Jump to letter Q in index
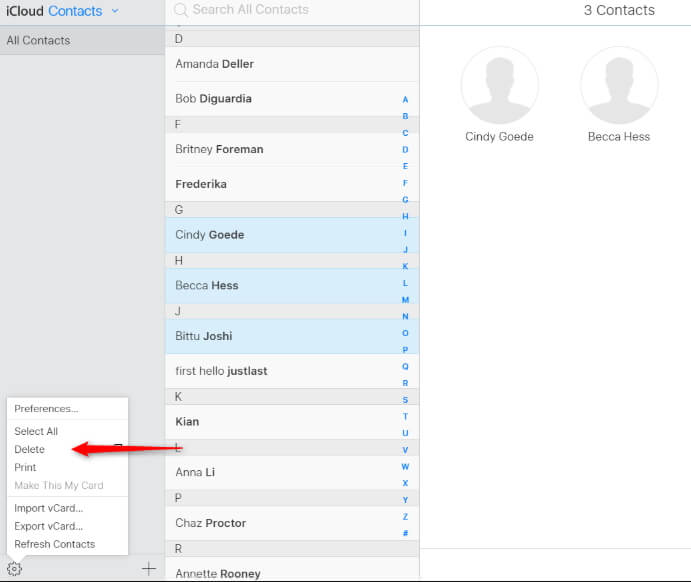 [405, 367]
